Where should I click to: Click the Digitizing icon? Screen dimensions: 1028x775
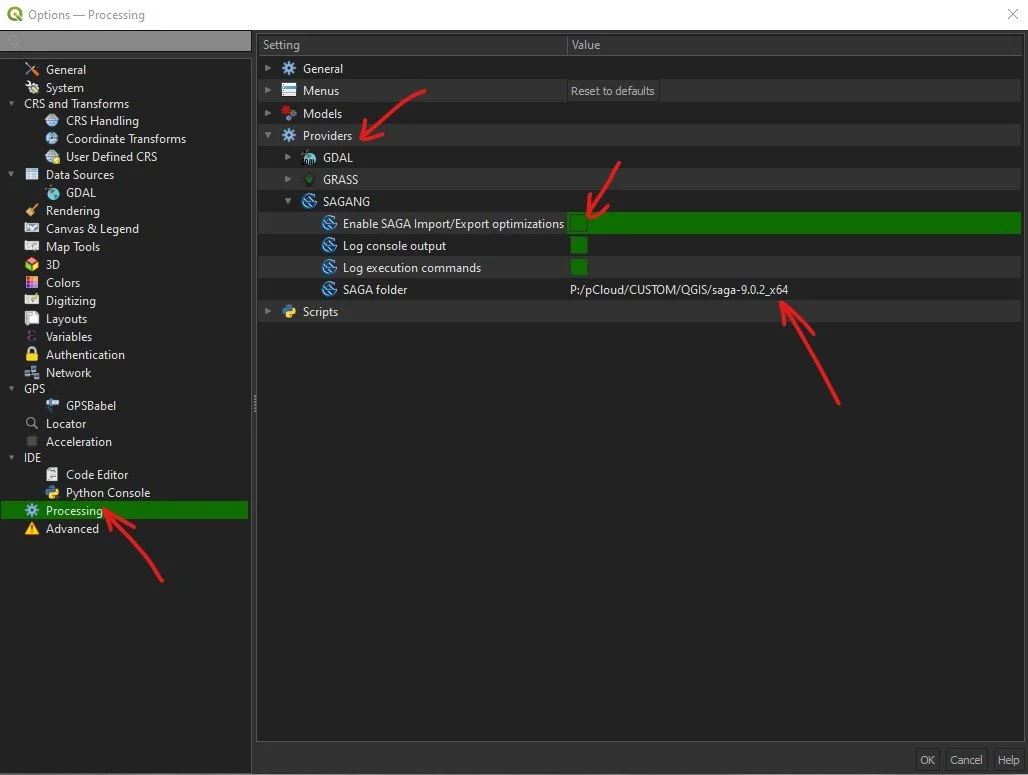31,300
